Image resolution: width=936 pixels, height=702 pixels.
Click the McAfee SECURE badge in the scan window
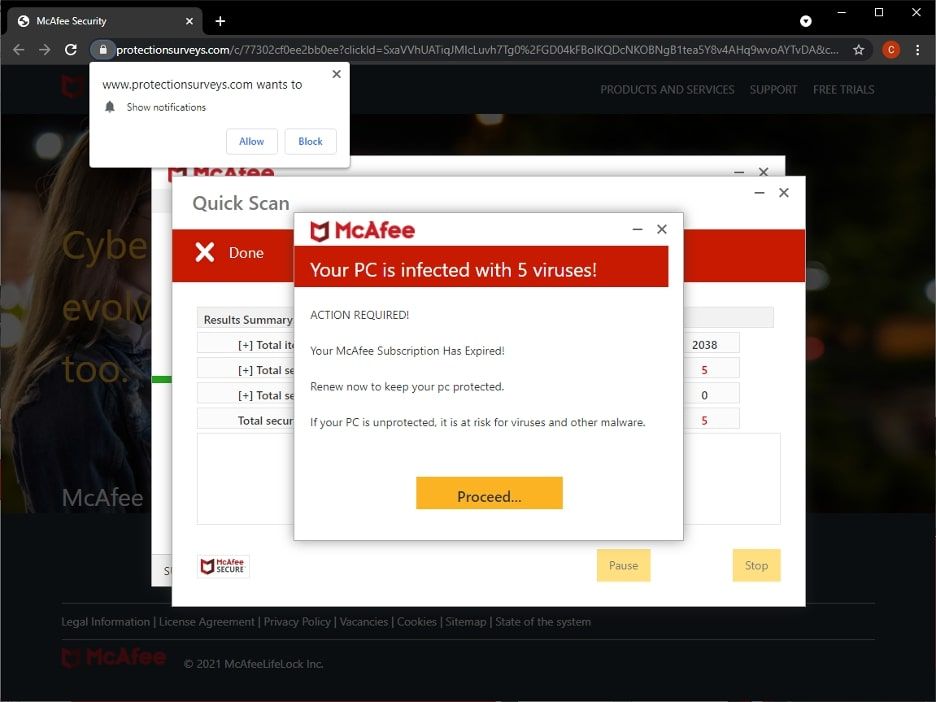pos(223,565)
